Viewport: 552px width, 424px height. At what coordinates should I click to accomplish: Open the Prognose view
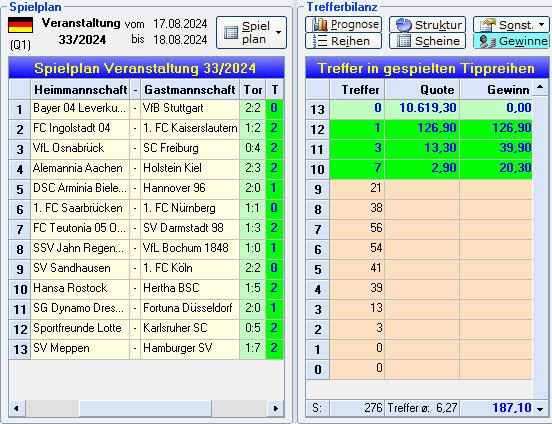coord(344,25)
